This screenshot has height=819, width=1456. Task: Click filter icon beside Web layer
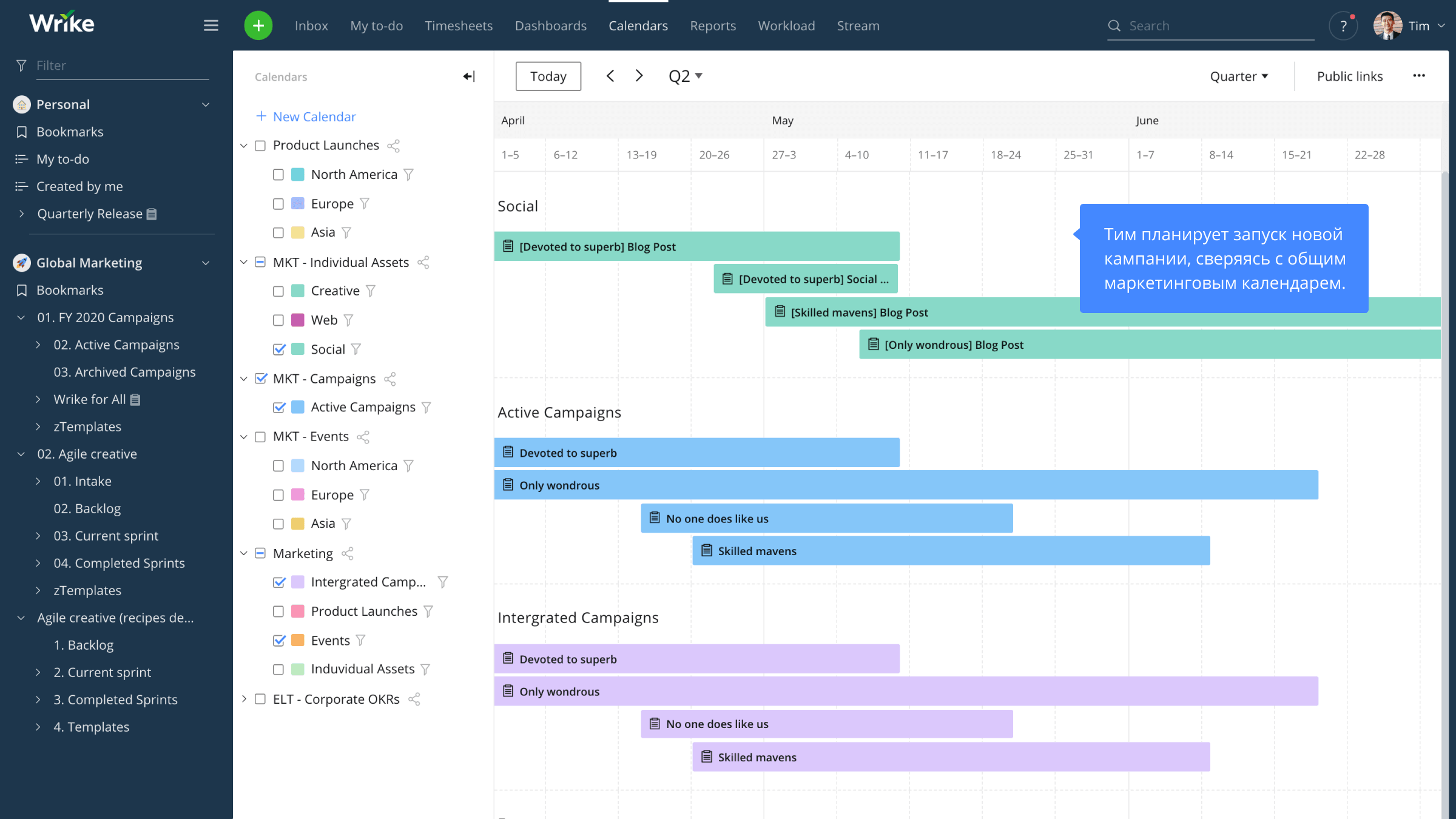coord(348,320)
